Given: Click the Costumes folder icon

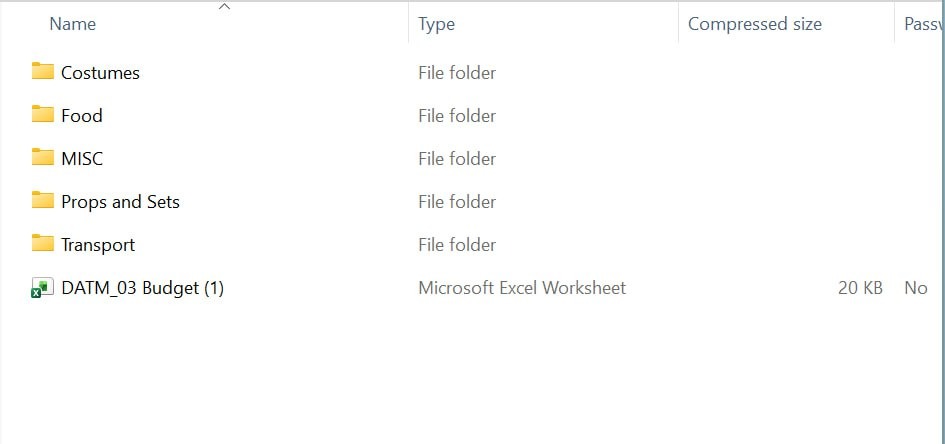Looking at the screenshot, I should pos(42,71).
